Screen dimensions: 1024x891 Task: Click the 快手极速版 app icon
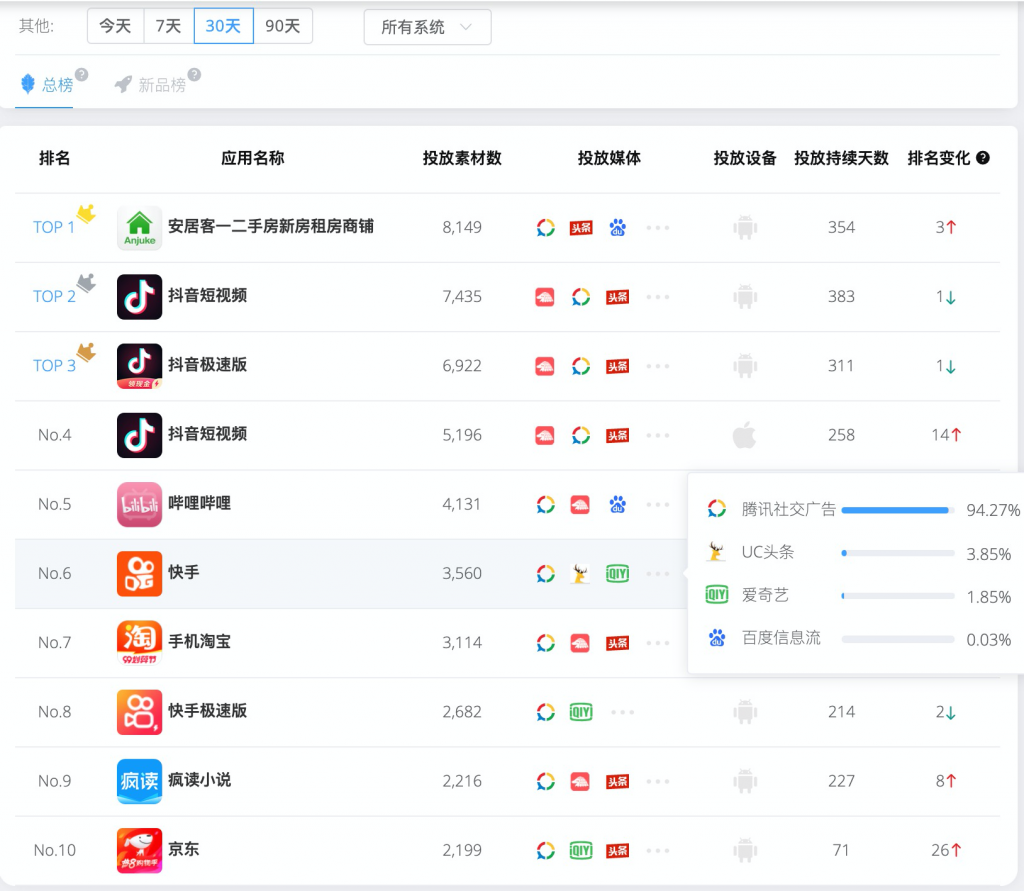139,712
